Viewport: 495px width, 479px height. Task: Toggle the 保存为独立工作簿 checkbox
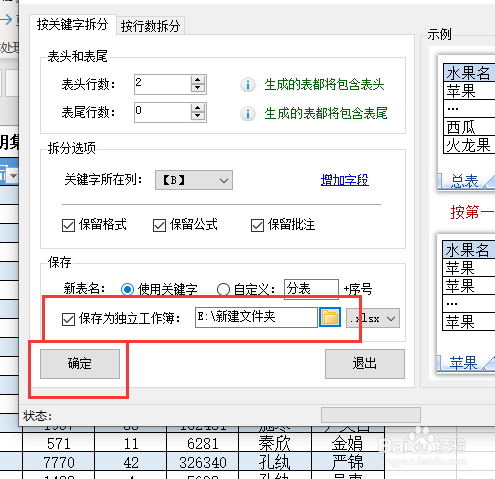68,319
